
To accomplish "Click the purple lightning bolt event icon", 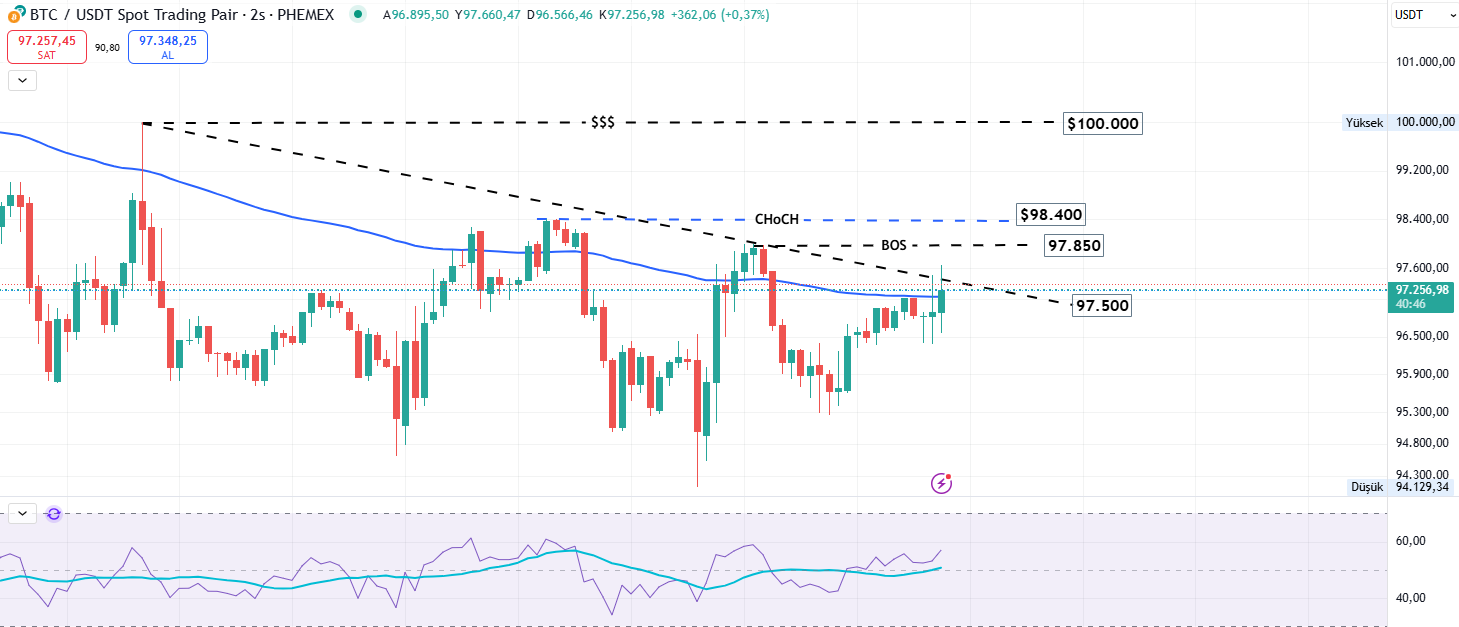I will tap(941, 484).
